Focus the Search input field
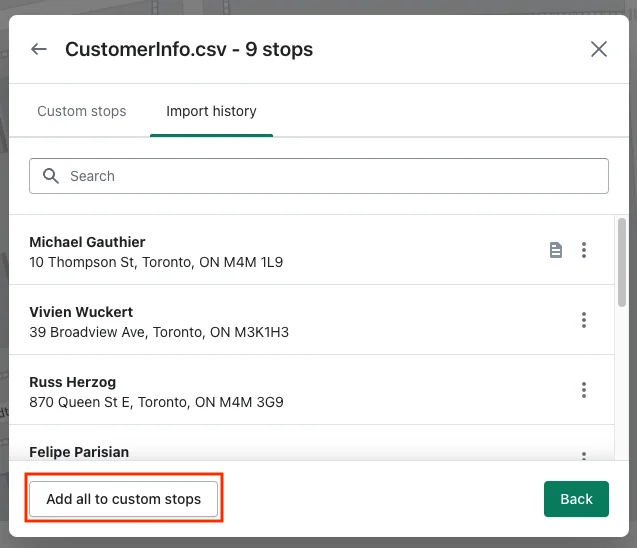Viewport: 637px width, 548px height. (x=319, y=176)
